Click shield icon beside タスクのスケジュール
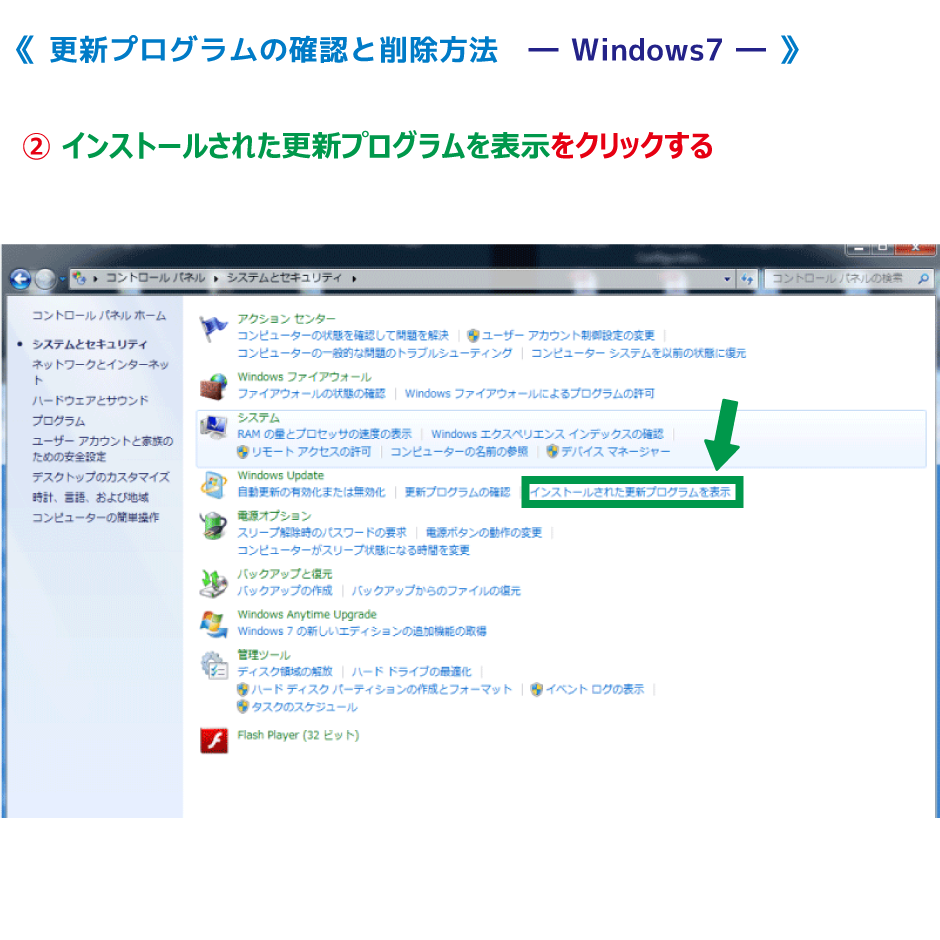Viewport: 940px width, 940px height. [243, 707]
